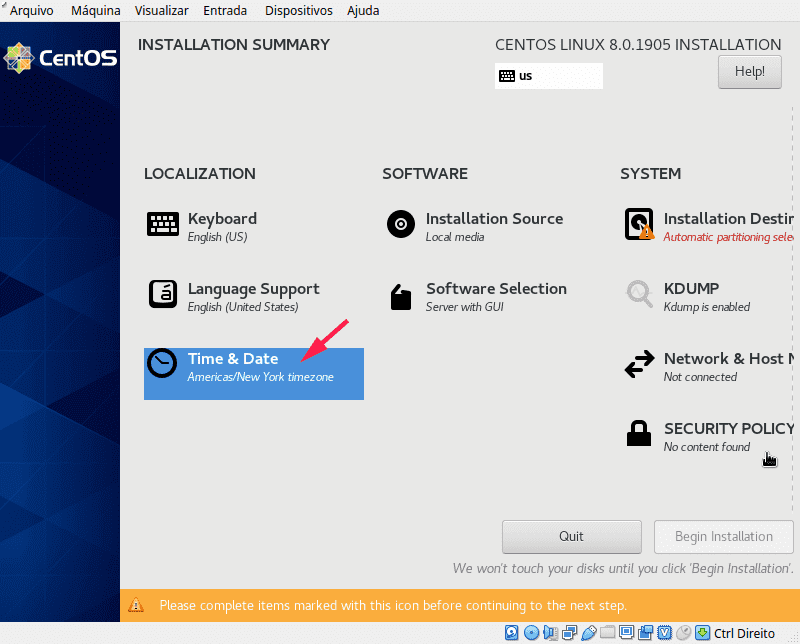
Task: Click the 'Please complete items marked' warning message
Action: click(x=393, y=606)
